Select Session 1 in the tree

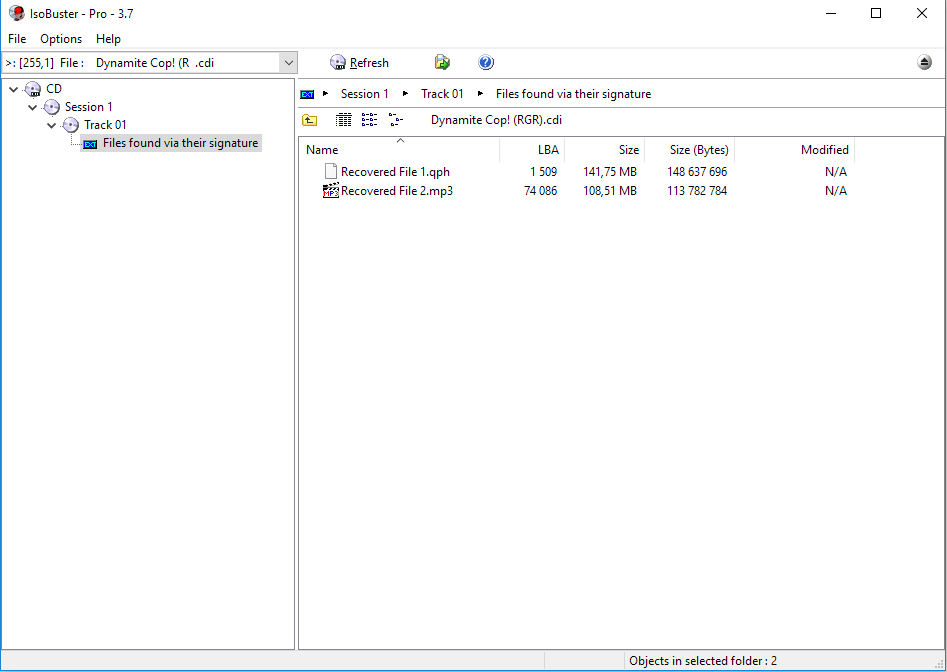88,107
